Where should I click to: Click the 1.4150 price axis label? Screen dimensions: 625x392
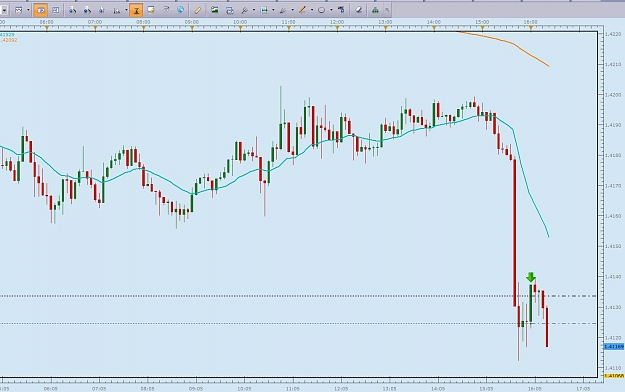613,246
